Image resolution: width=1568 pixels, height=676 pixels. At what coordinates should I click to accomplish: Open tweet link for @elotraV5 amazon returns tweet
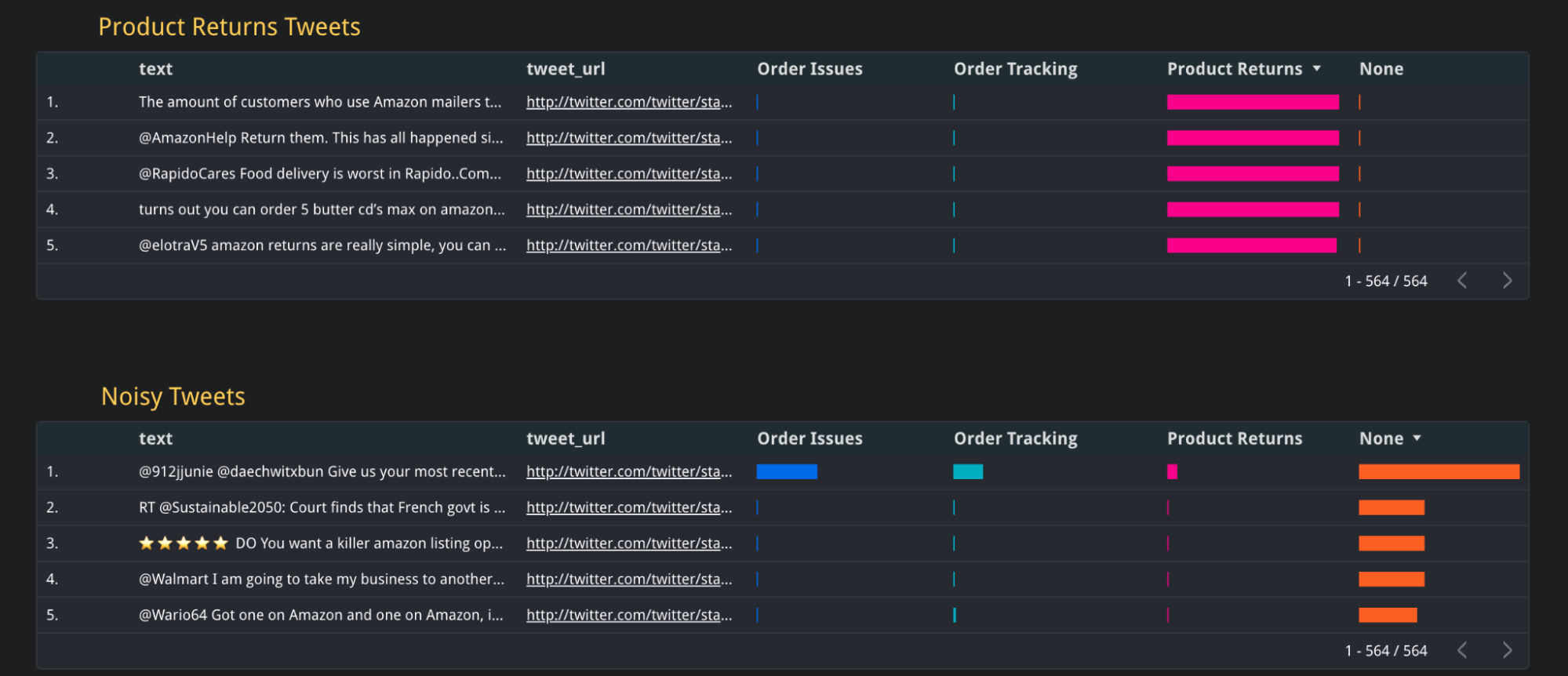628,245
